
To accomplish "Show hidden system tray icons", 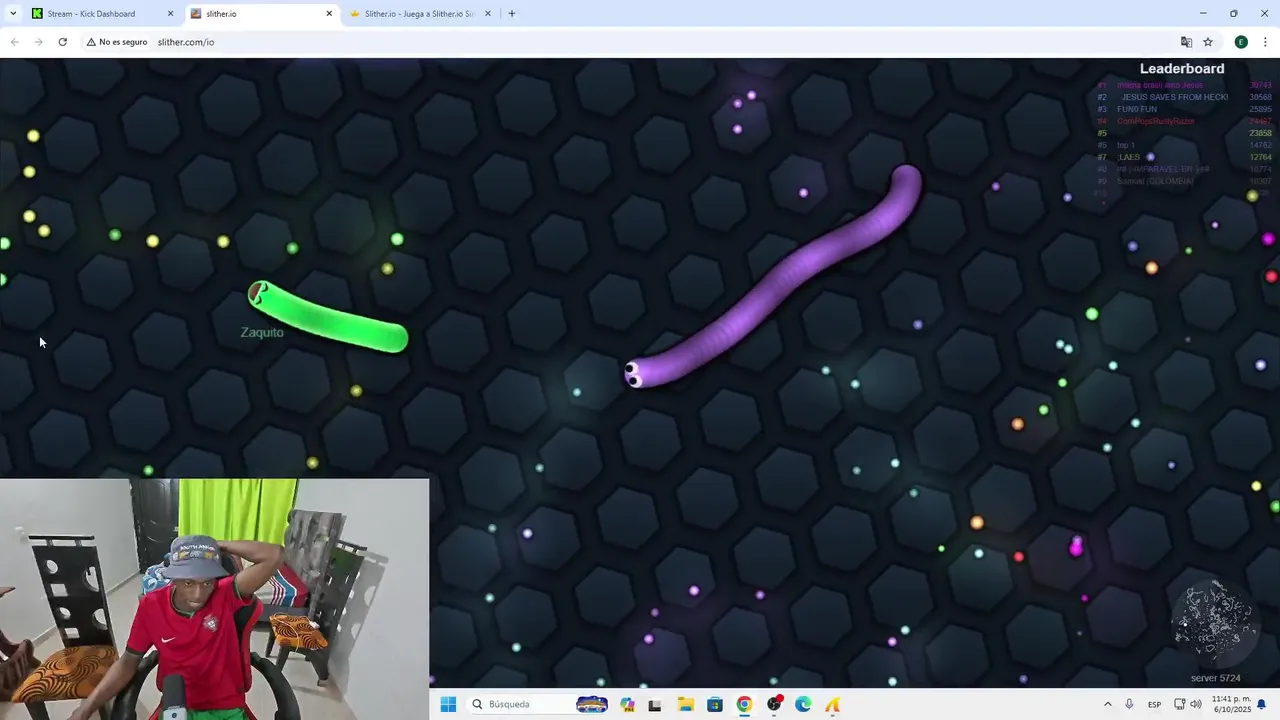I will [1107, 704].
